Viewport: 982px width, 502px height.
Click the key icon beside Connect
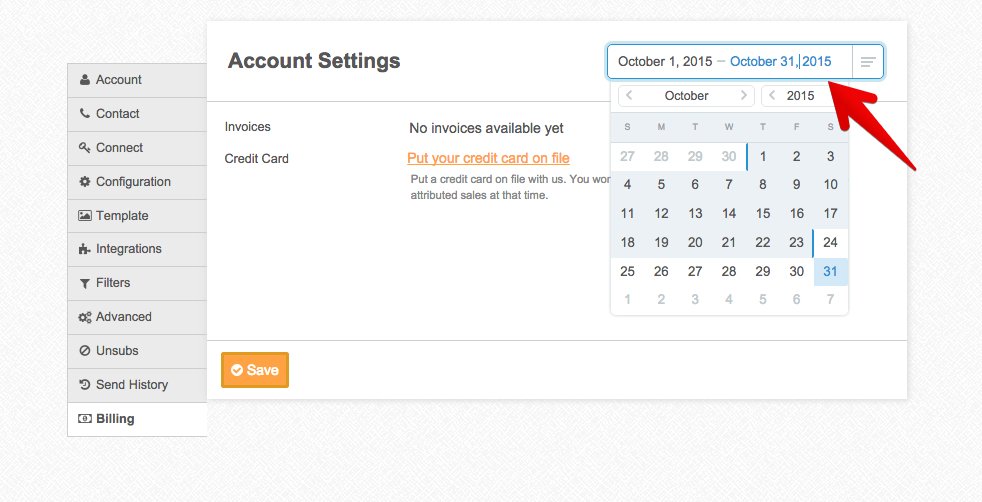click(x=85, y=148)
